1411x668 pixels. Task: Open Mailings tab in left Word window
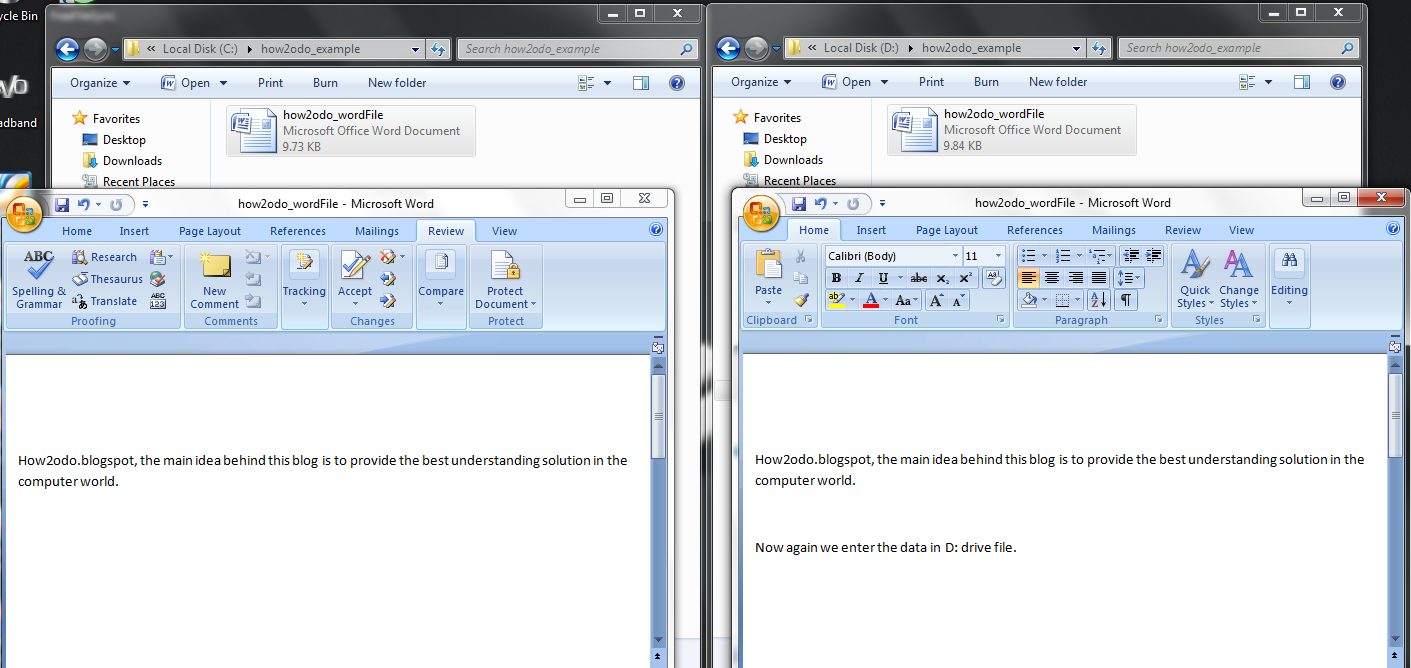pos(377,231)
